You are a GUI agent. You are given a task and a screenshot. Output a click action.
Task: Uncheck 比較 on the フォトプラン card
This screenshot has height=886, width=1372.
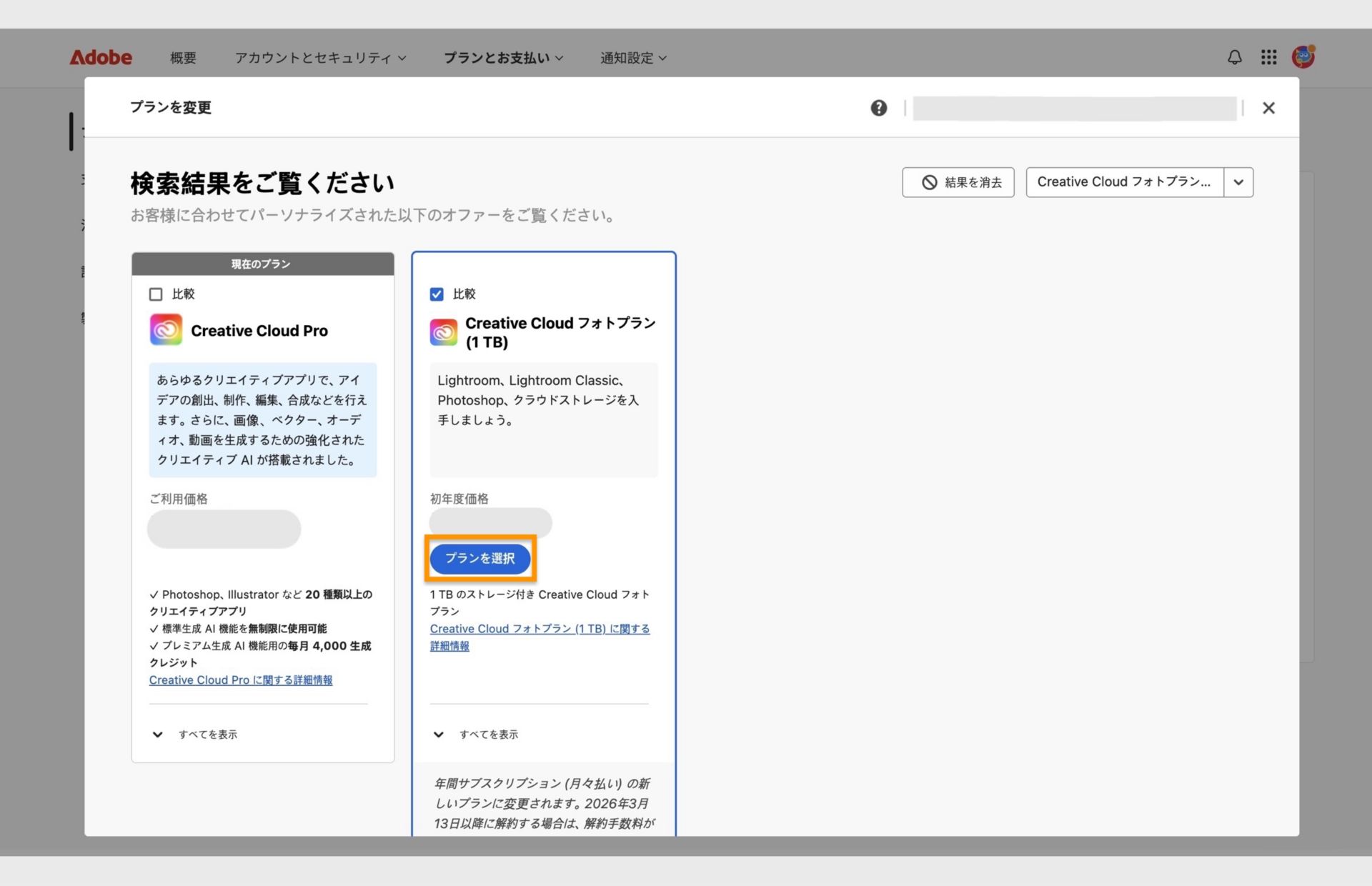click(437, 294)
